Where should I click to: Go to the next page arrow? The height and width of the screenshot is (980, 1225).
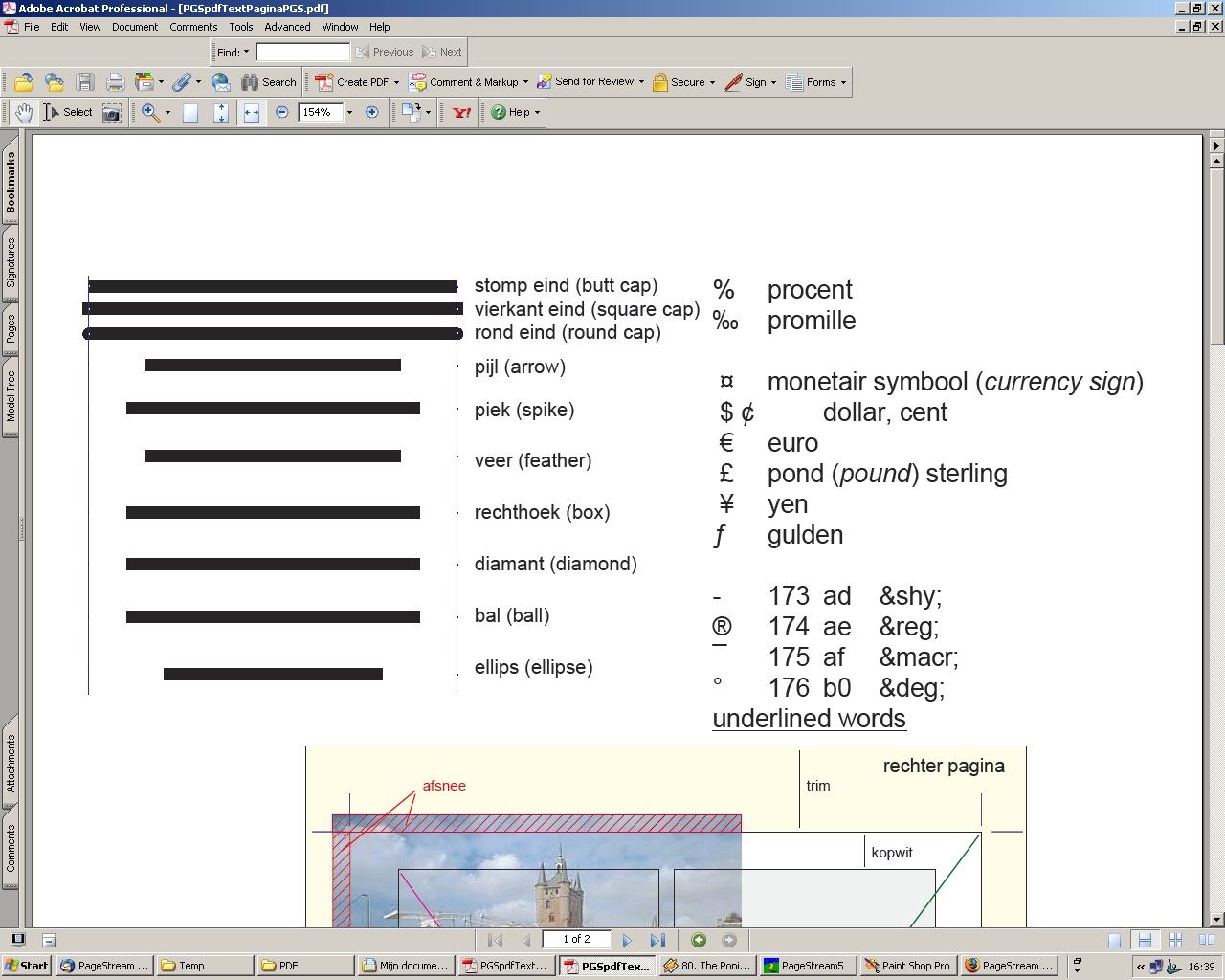point(627,941)
